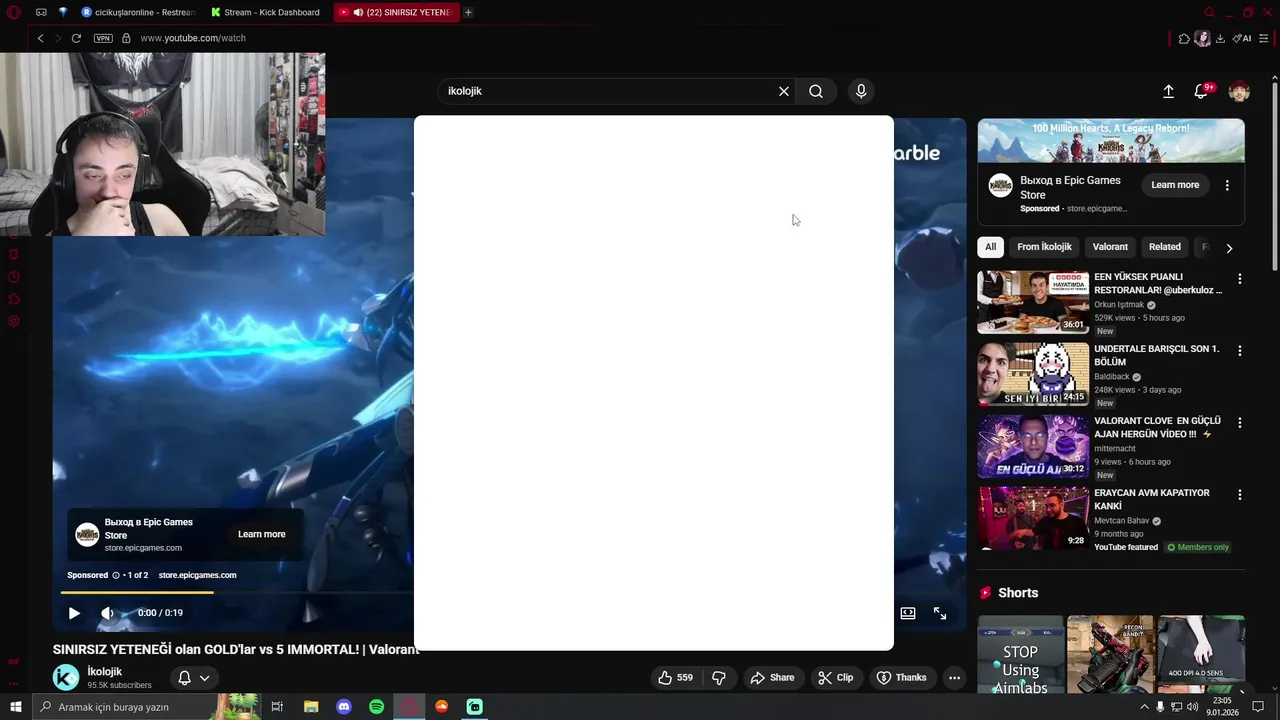Open options for ERAYCAN AVM KAPATIYOR video
The height and width of the screenshot is (720, 1280).
point(1240,495)
